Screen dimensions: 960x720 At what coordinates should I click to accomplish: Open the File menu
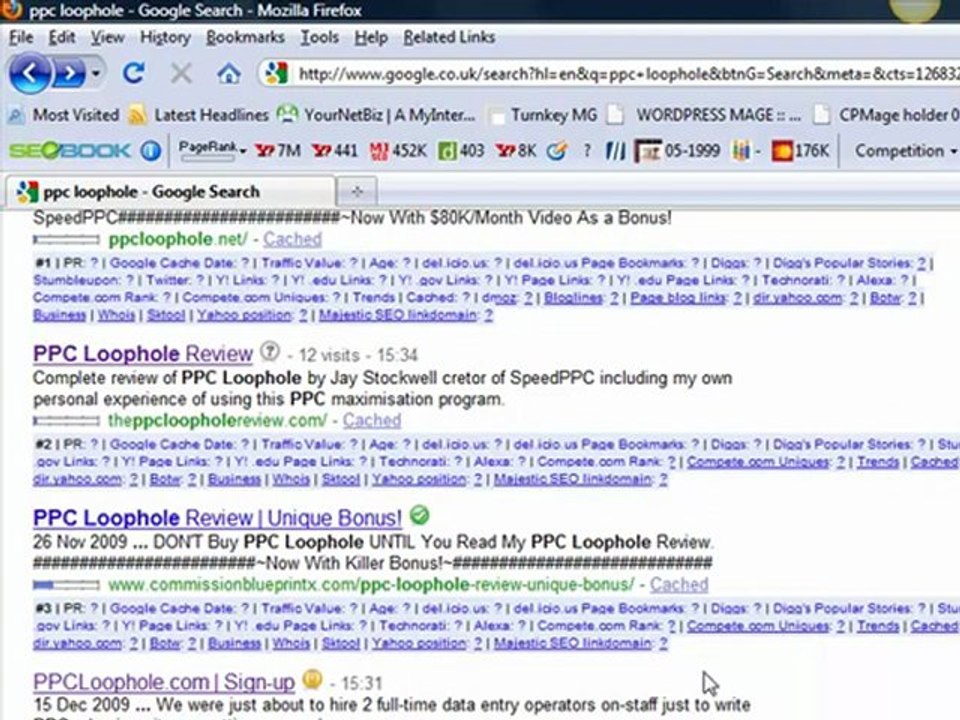(x=21, y=37)
